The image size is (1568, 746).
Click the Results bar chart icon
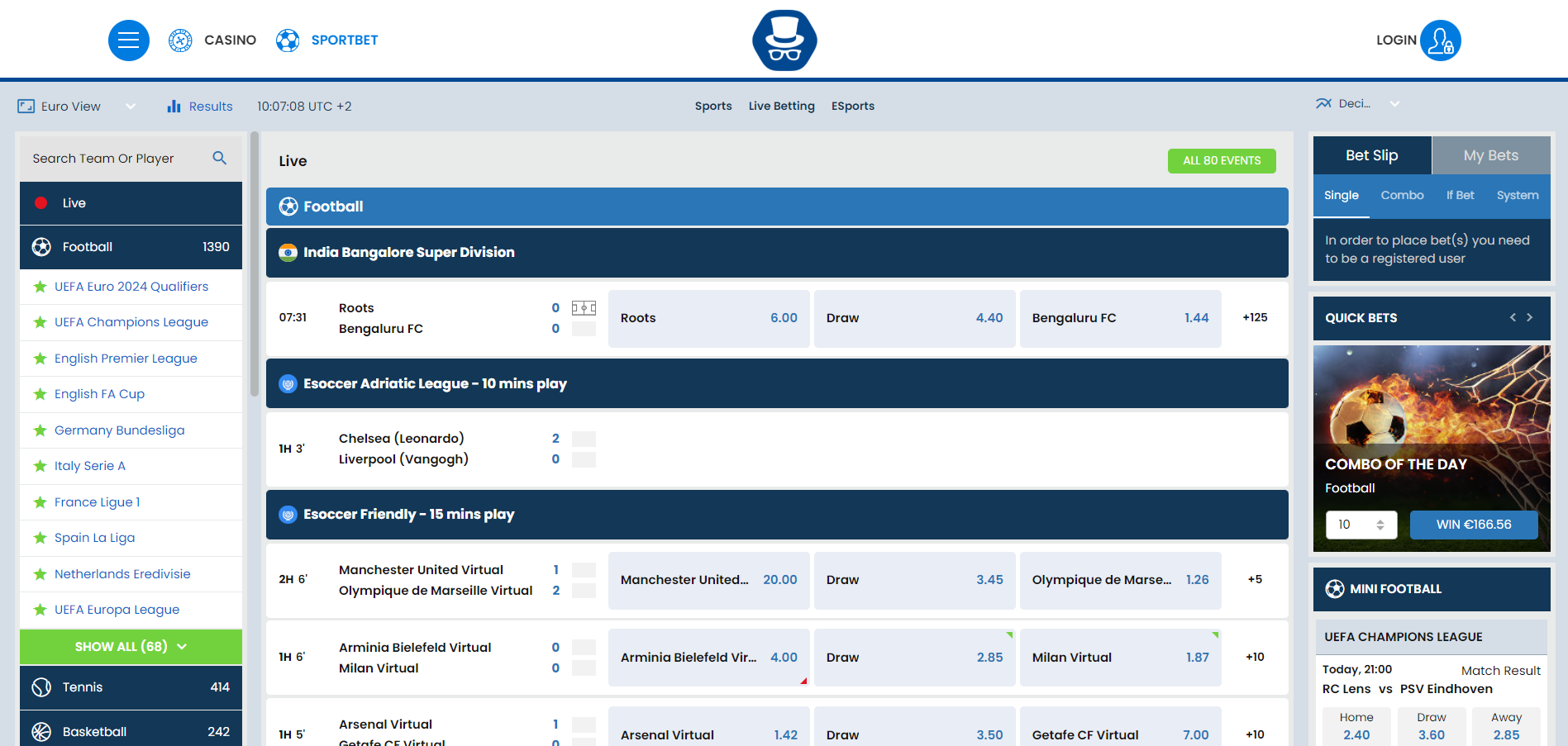coord(174,107)
